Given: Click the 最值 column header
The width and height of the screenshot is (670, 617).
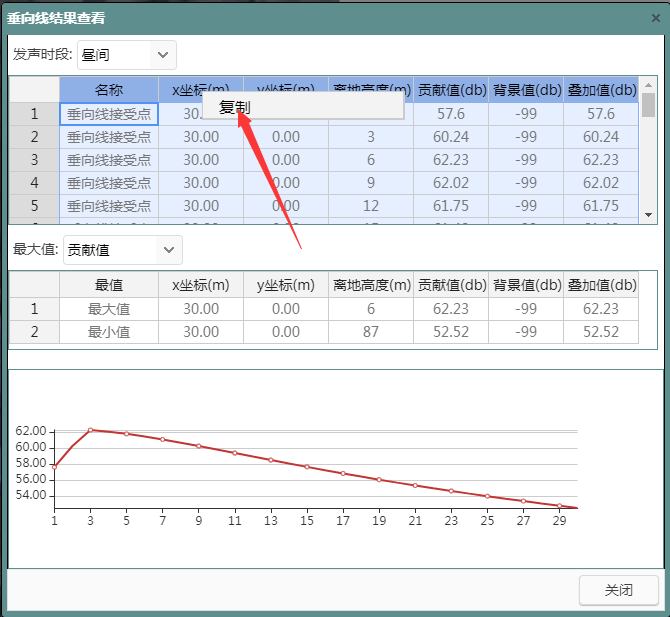Looking at the screenshot, I should (108, 285).
